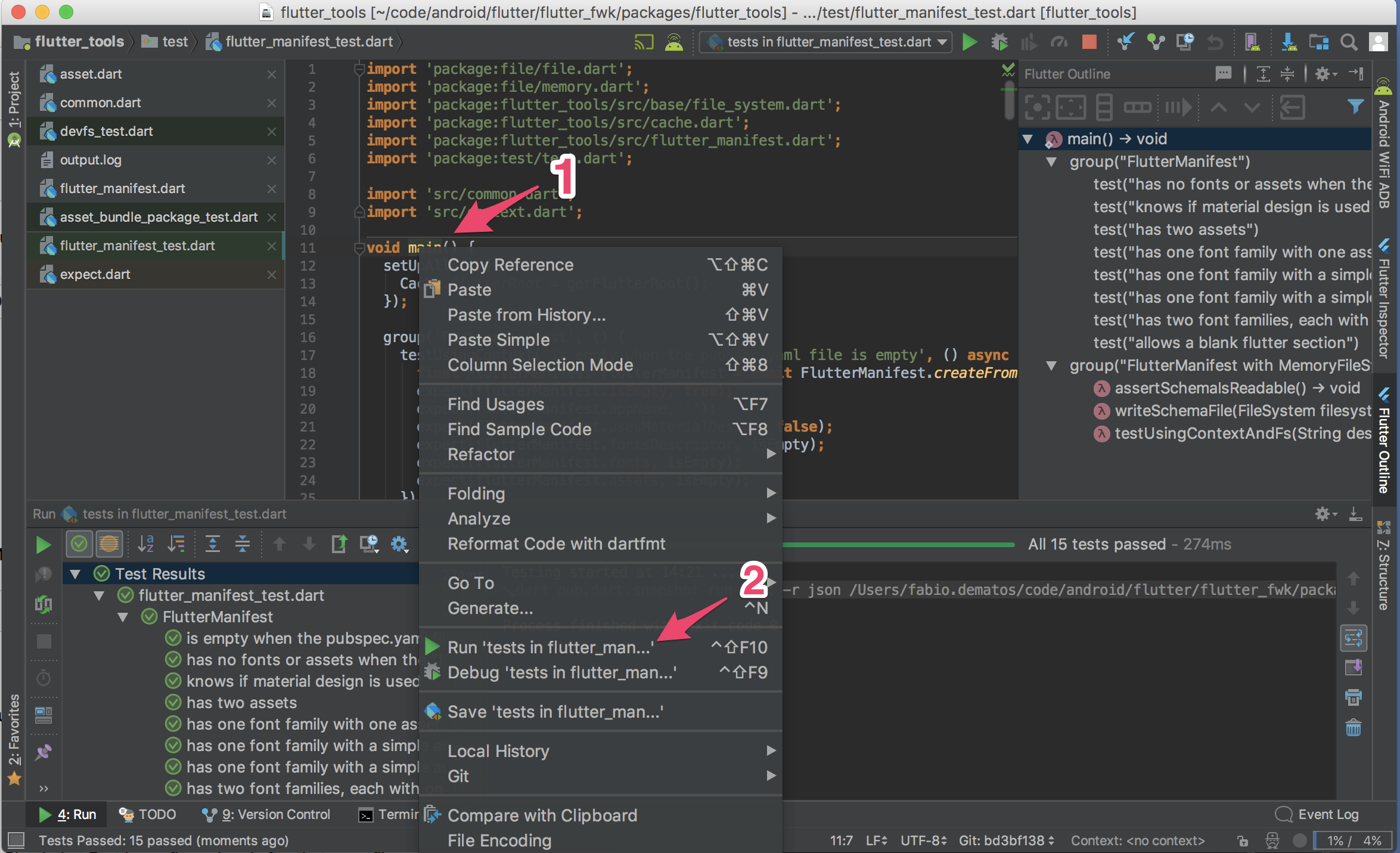The width and height of the screenshot is (1400, 853).
Task: Open the Run panel settings gear
Action: tap(399, 544)
